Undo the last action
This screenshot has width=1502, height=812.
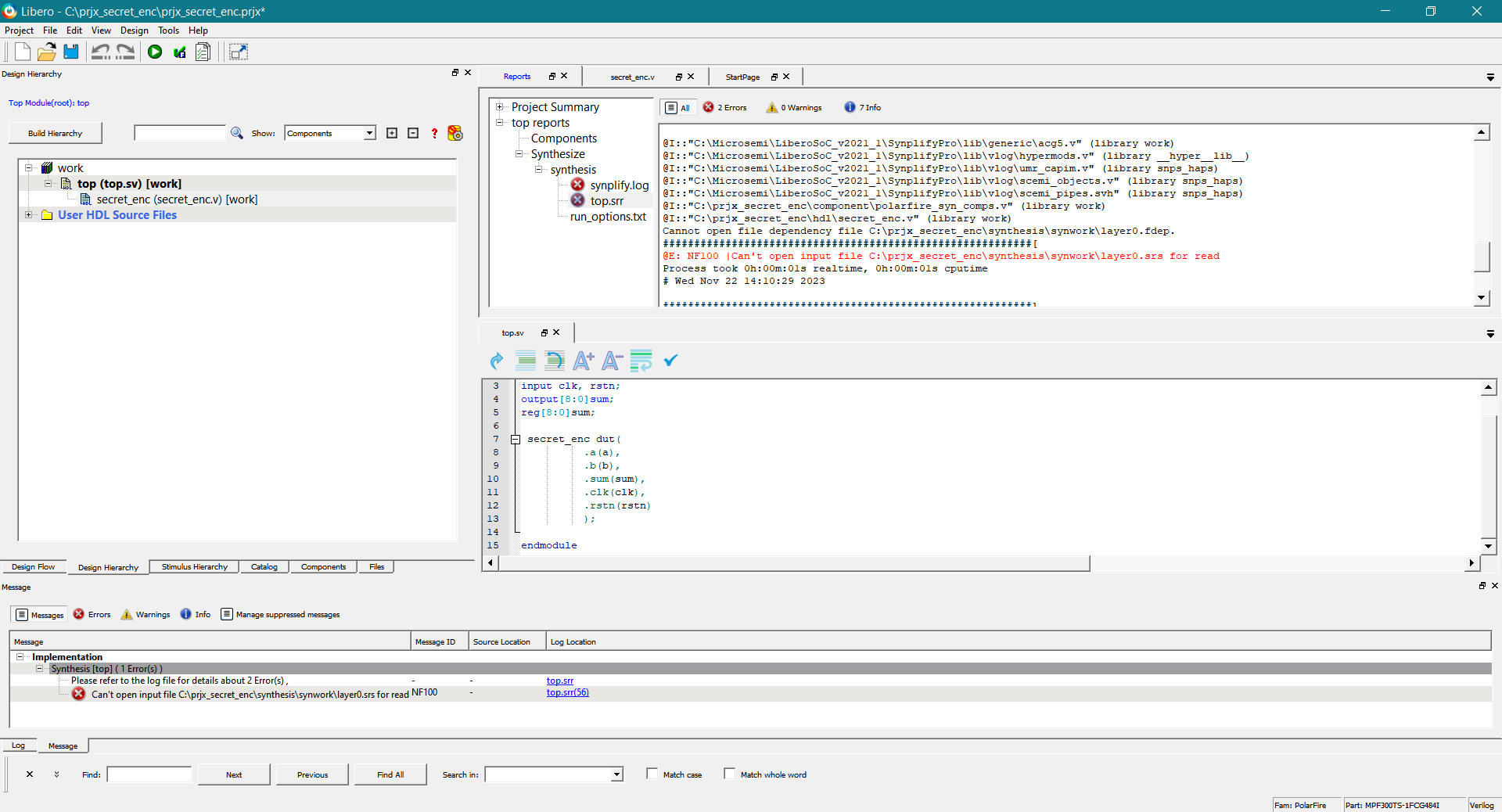100,52
